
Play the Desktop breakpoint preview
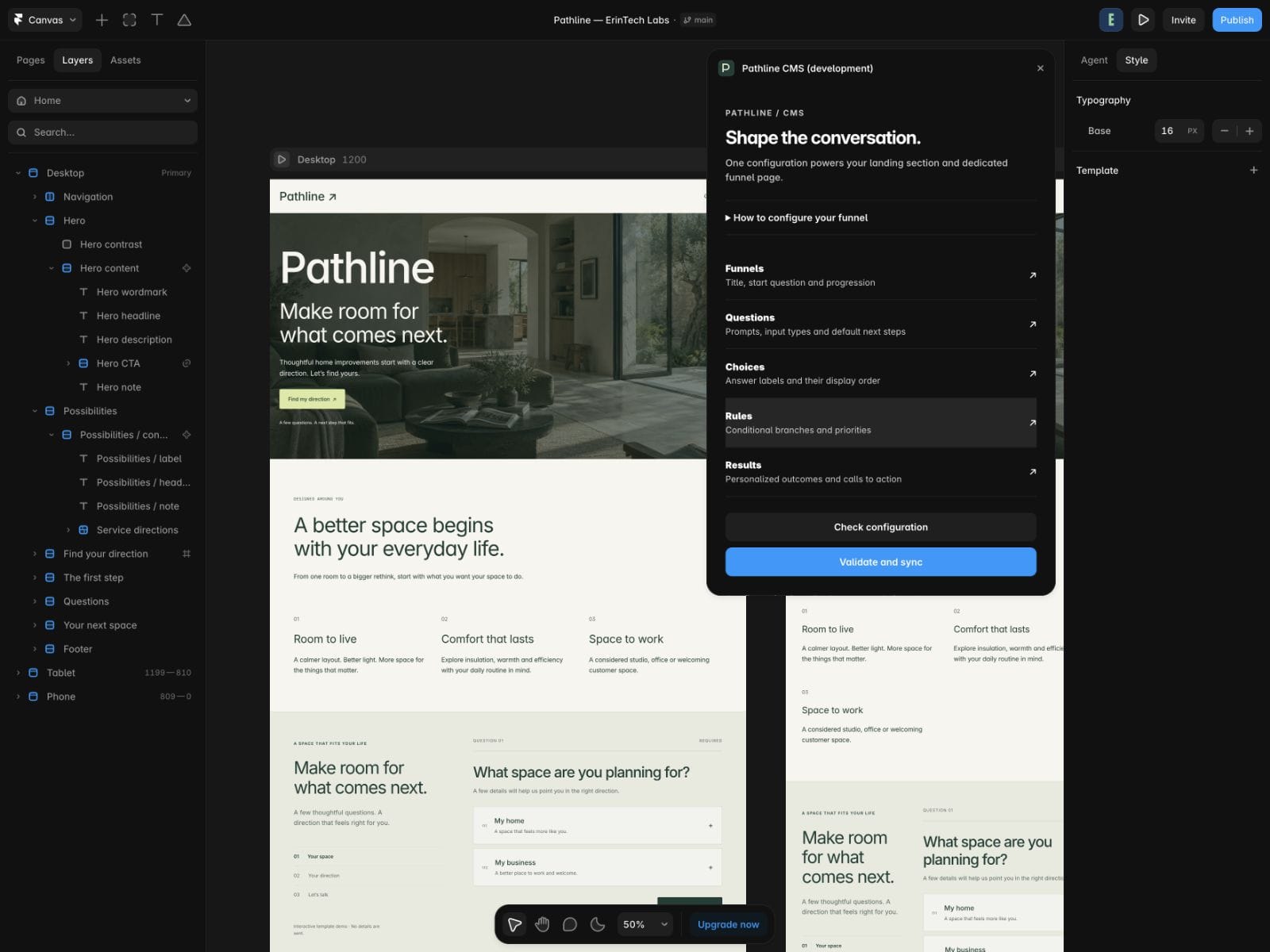click(x=282, y=159)
